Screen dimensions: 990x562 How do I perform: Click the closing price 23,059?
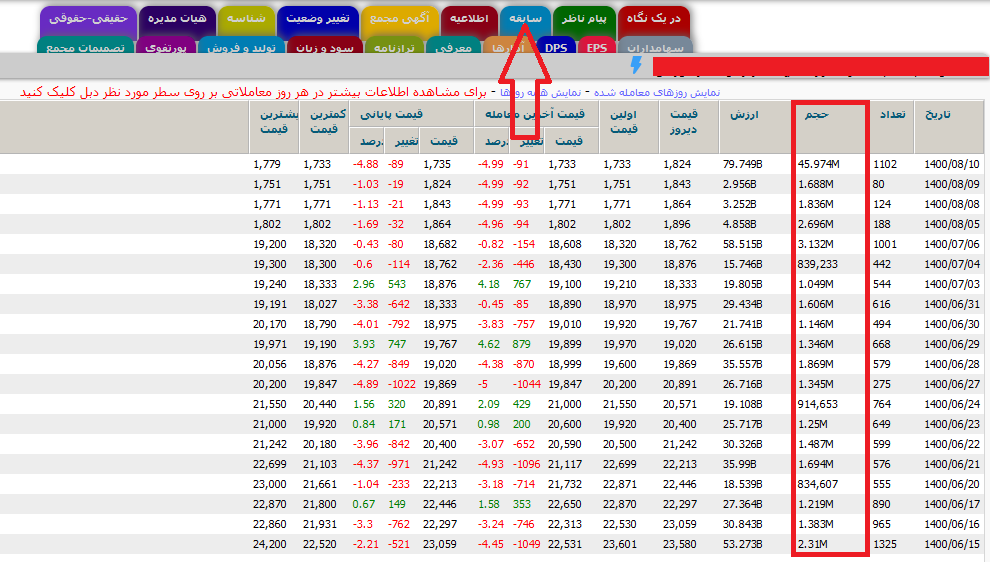[x=440, y=544]
